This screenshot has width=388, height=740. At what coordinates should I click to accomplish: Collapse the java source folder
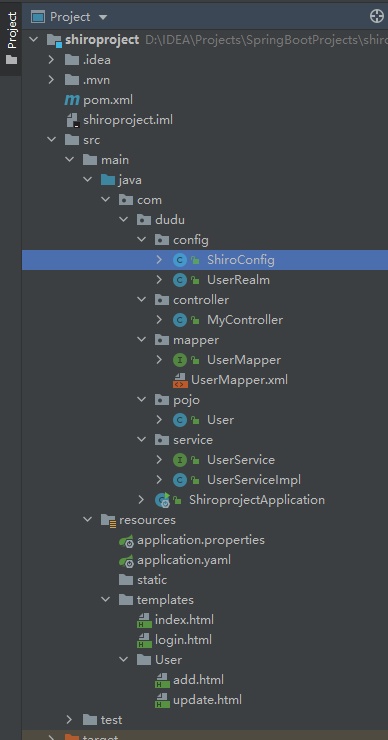[87, 180]
